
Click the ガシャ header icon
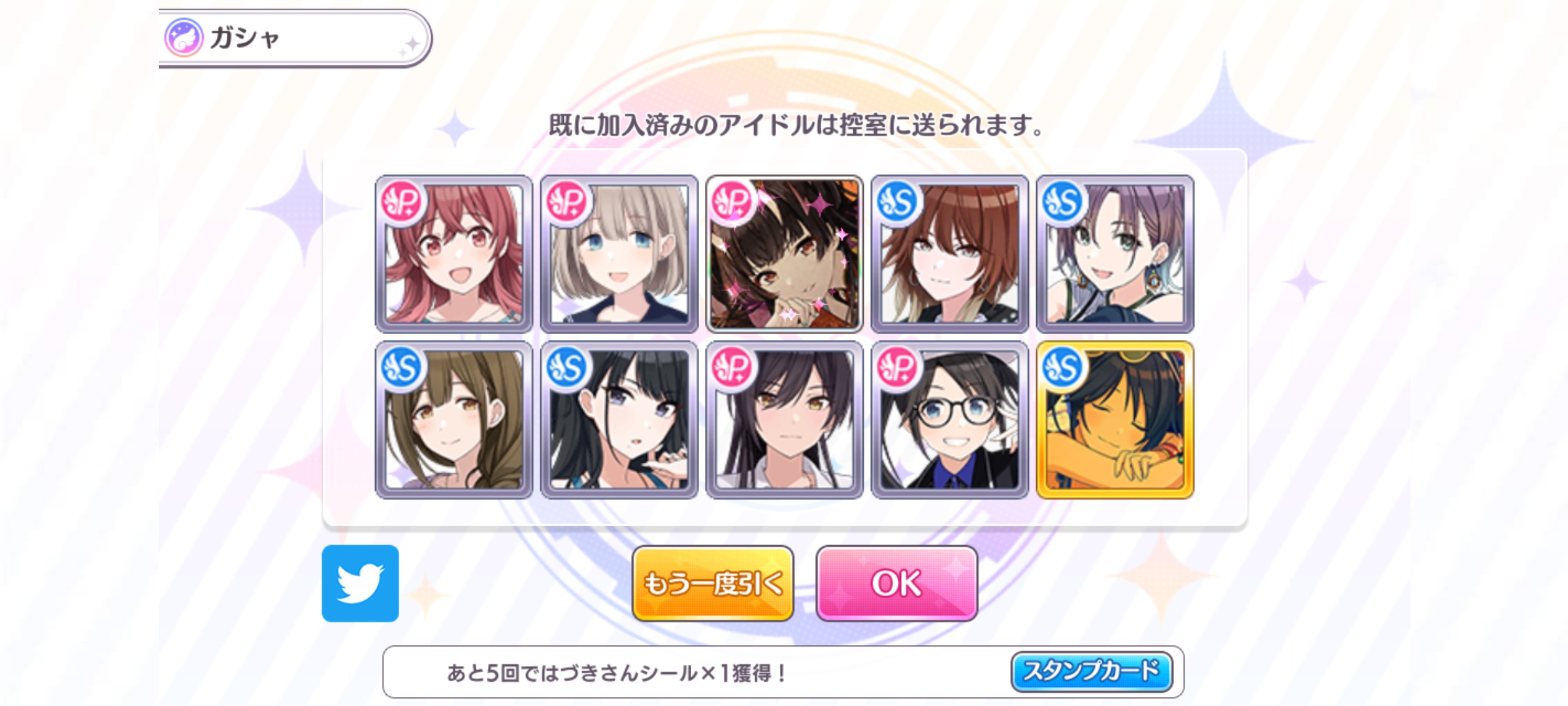184,37
